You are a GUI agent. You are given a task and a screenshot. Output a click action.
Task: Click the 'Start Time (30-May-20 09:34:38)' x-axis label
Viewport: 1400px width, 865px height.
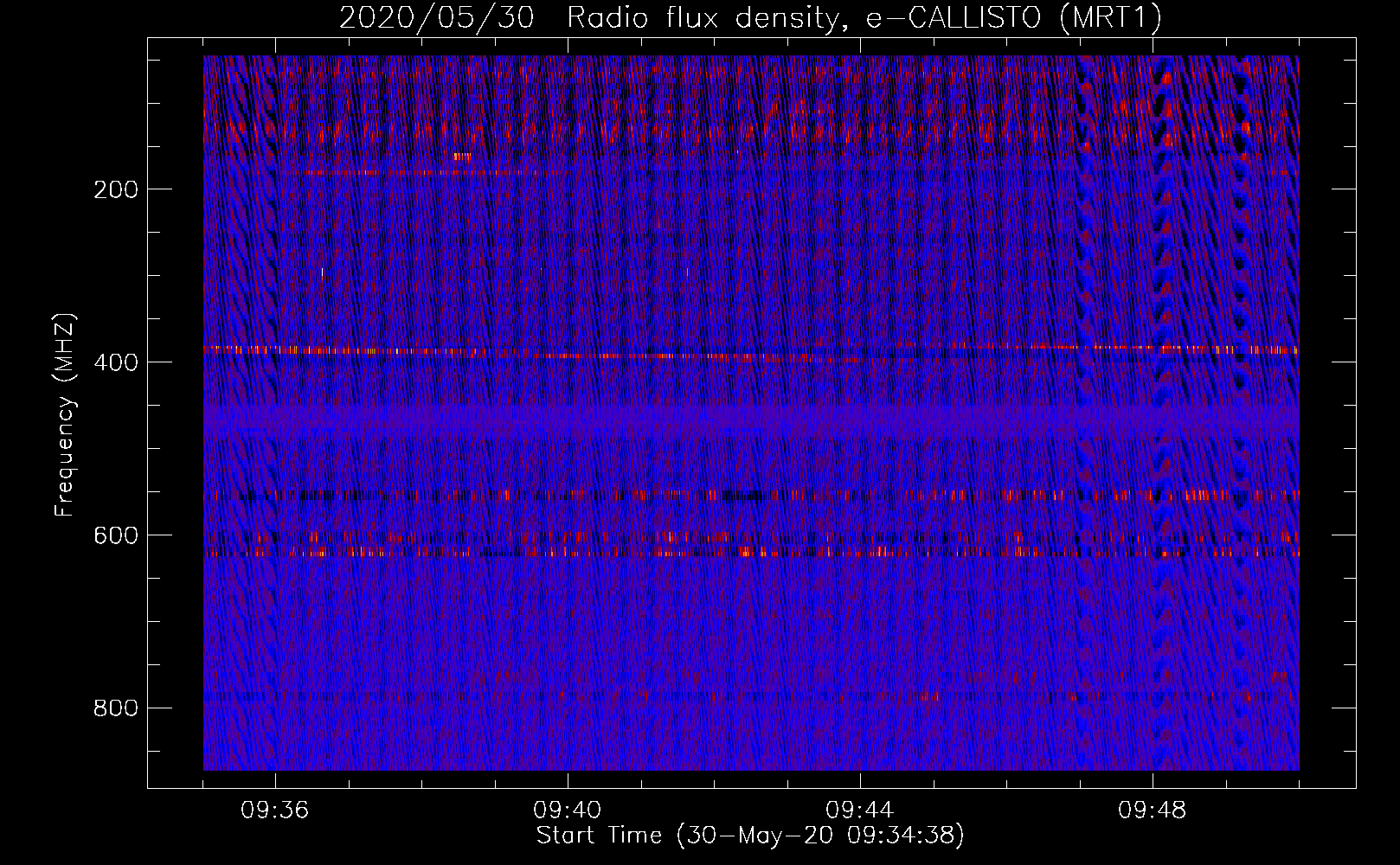coord(750,836)
